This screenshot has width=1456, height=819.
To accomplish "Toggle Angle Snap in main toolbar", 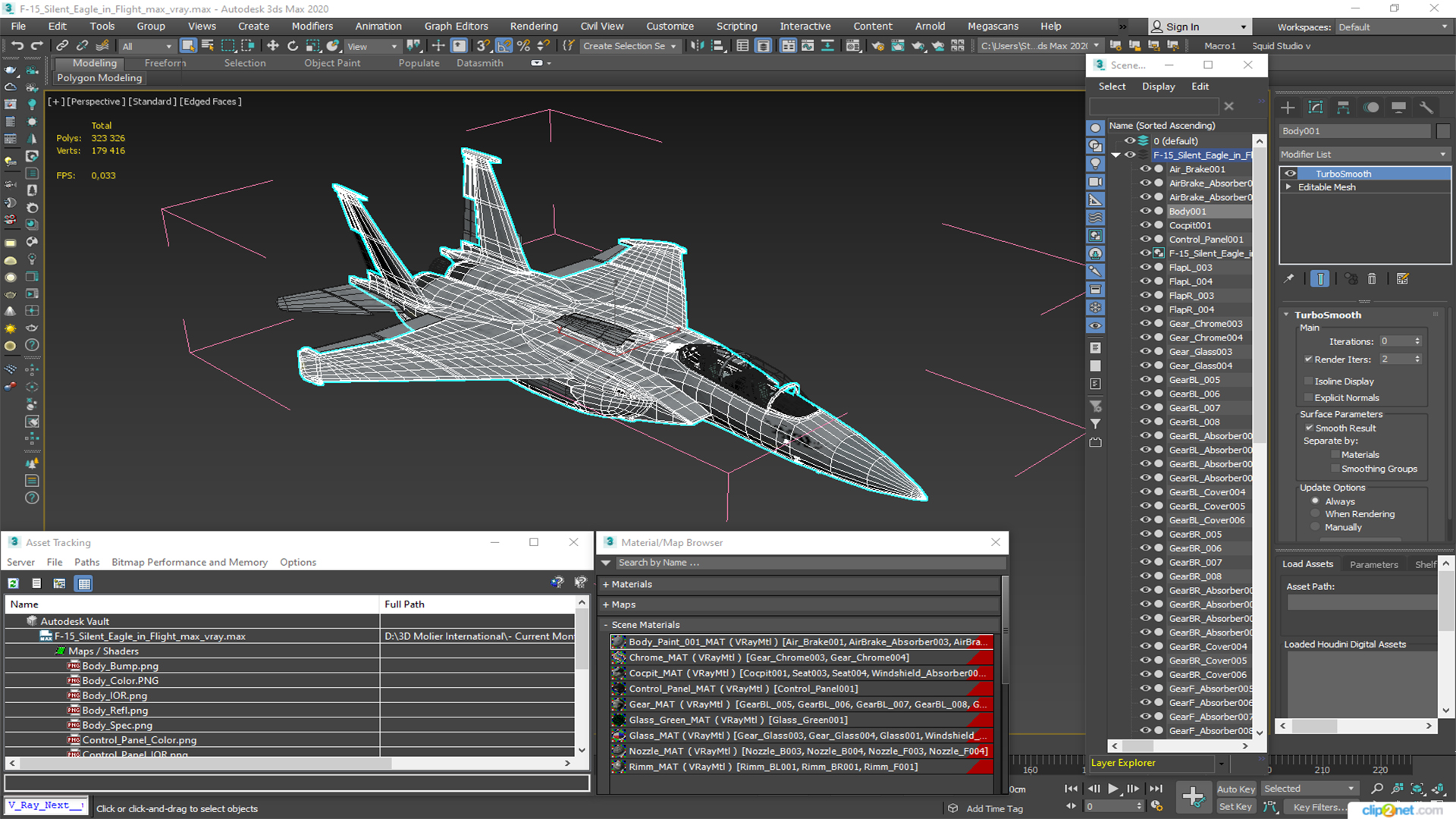I will point(504,45).
